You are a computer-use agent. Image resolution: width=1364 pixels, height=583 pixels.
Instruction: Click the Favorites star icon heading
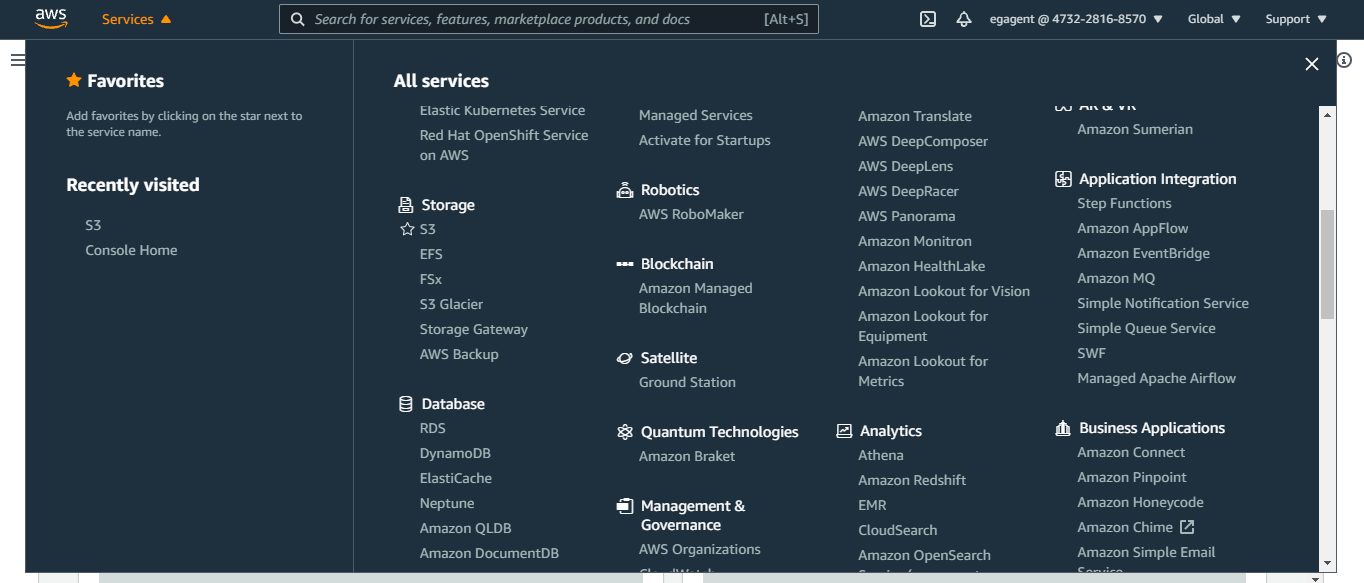pyautogui.click(x=73, y=80)
